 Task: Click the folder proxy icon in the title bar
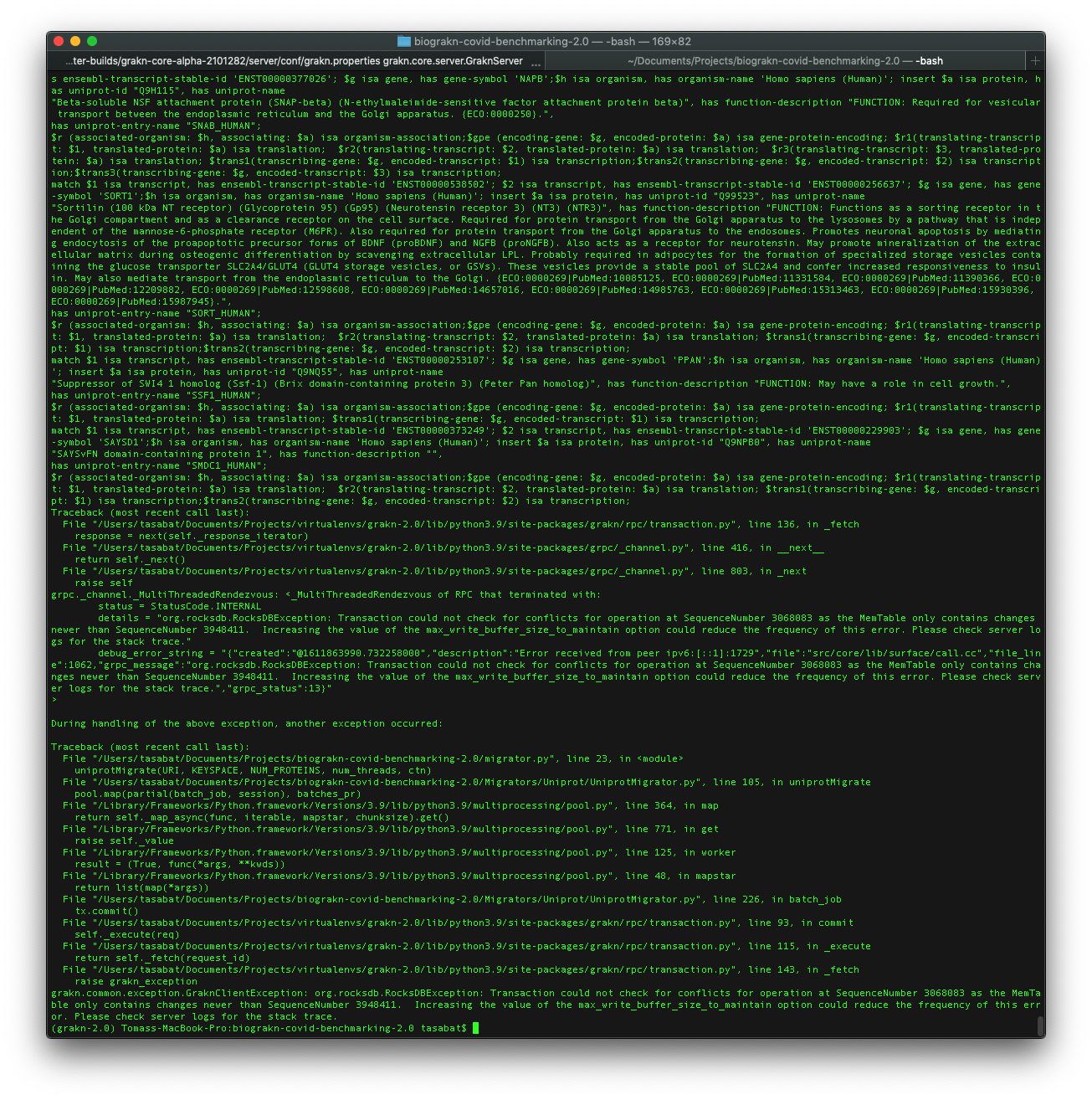pyautogui.click(x=403, y=41)
